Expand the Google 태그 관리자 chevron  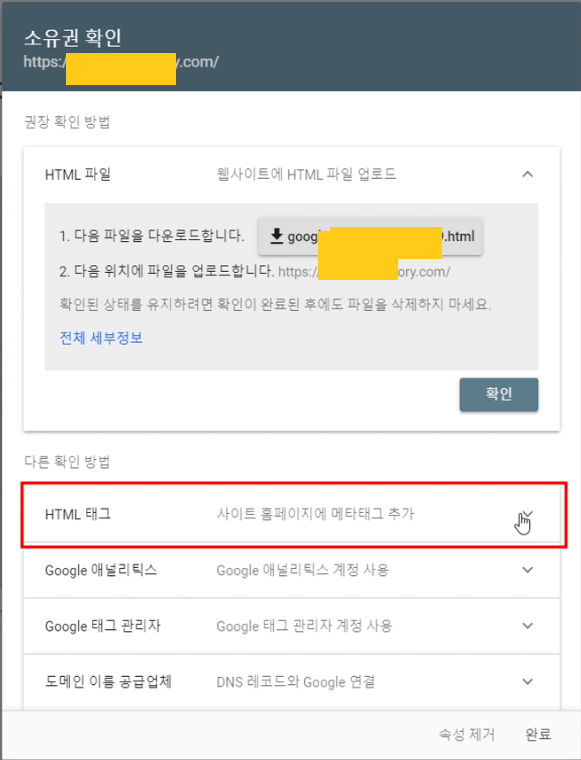point(528,626)
